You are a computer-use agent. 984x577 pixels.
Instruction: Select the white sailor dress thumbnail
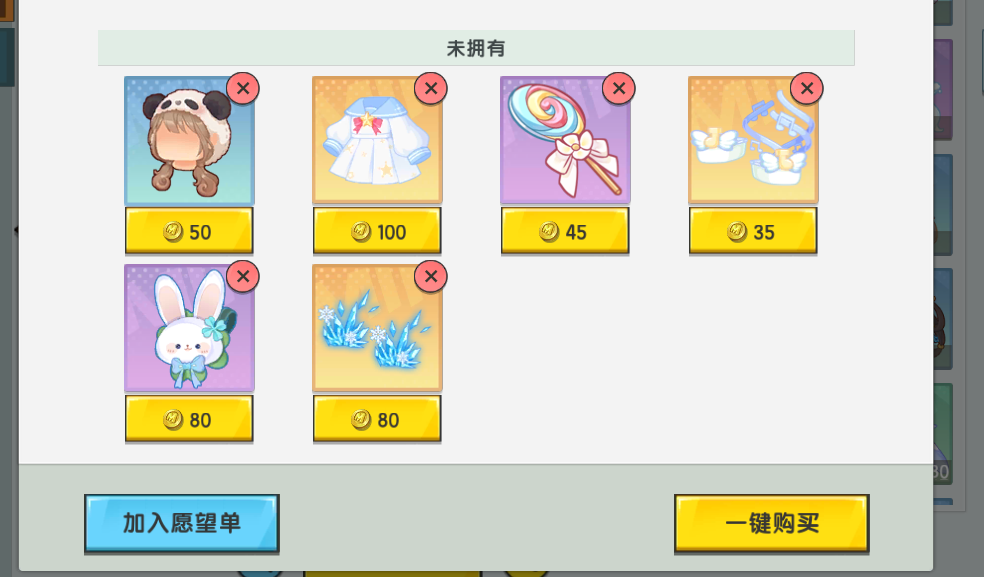click(377, 140)
